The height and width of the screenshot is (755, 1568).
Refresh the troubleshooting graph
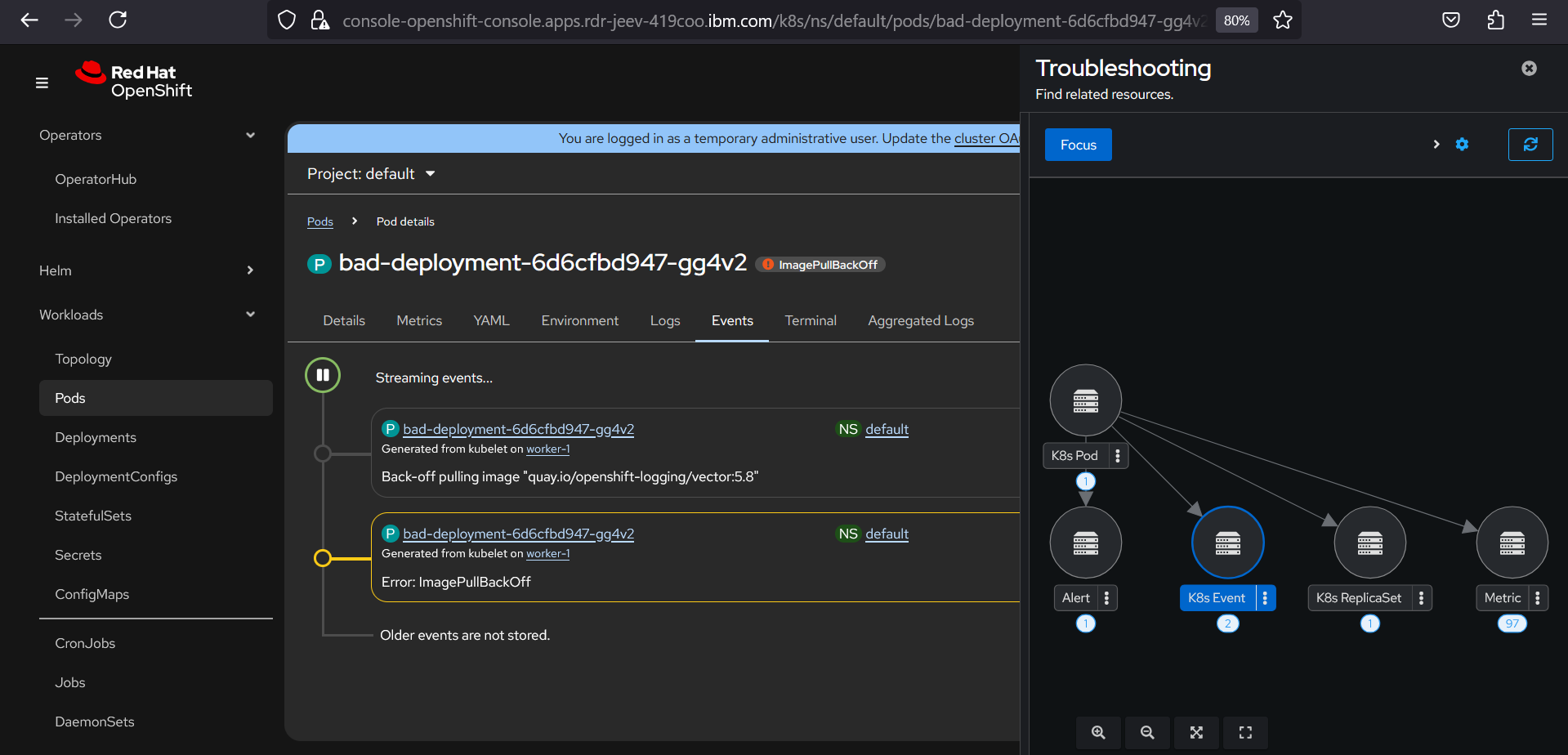coord(1530,145)
